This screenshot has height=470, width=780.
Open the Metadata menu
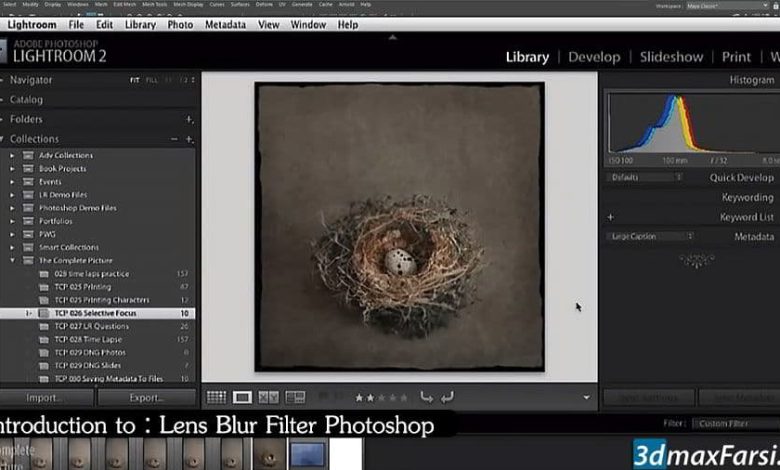(x=225, y=24)
